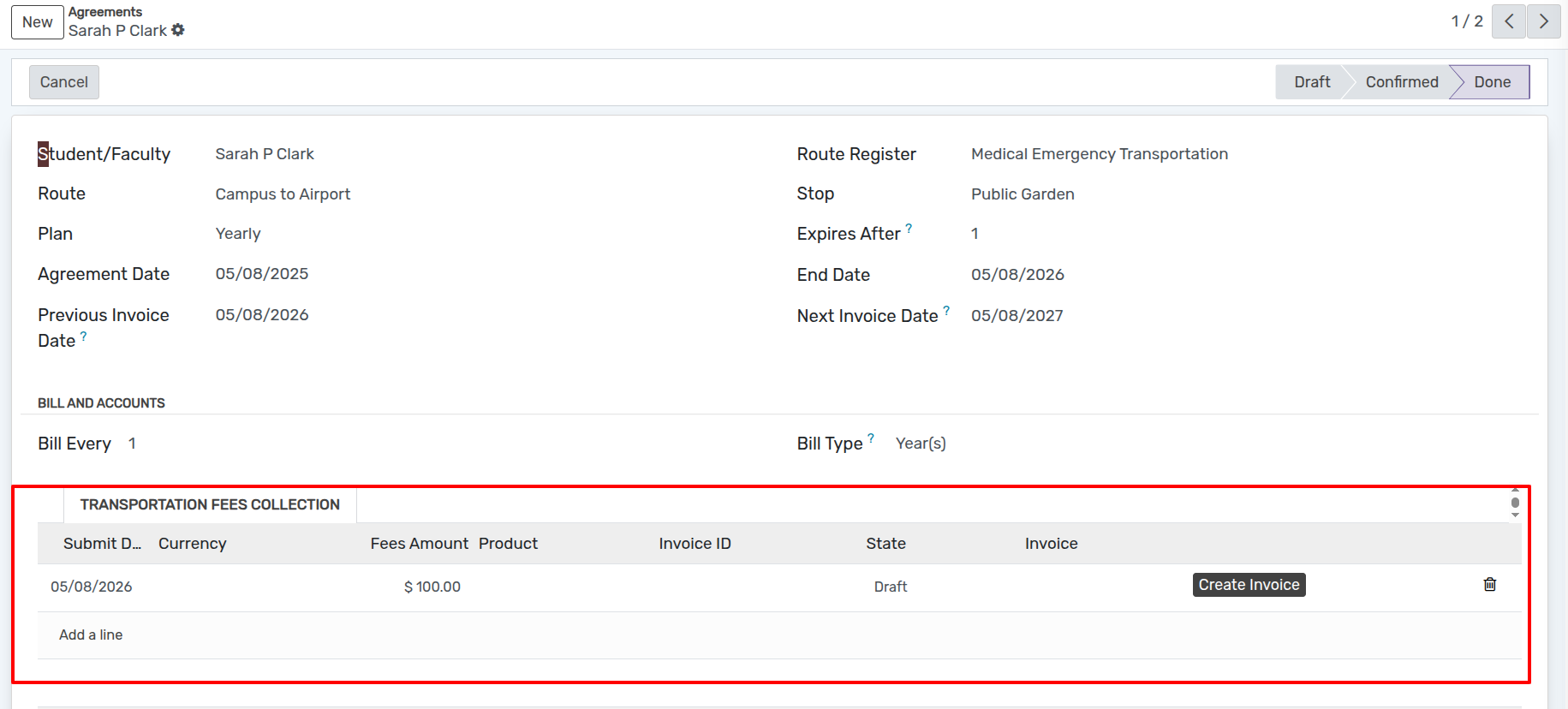Go to the next record arrow
1568x709 pixels.
click(x=1543, y=21)
